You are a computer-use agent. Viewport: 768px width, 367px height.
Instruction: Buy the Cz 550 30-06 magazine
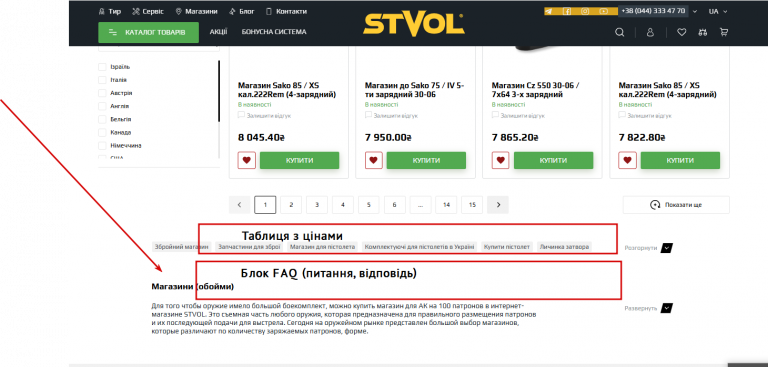point(553,160)
